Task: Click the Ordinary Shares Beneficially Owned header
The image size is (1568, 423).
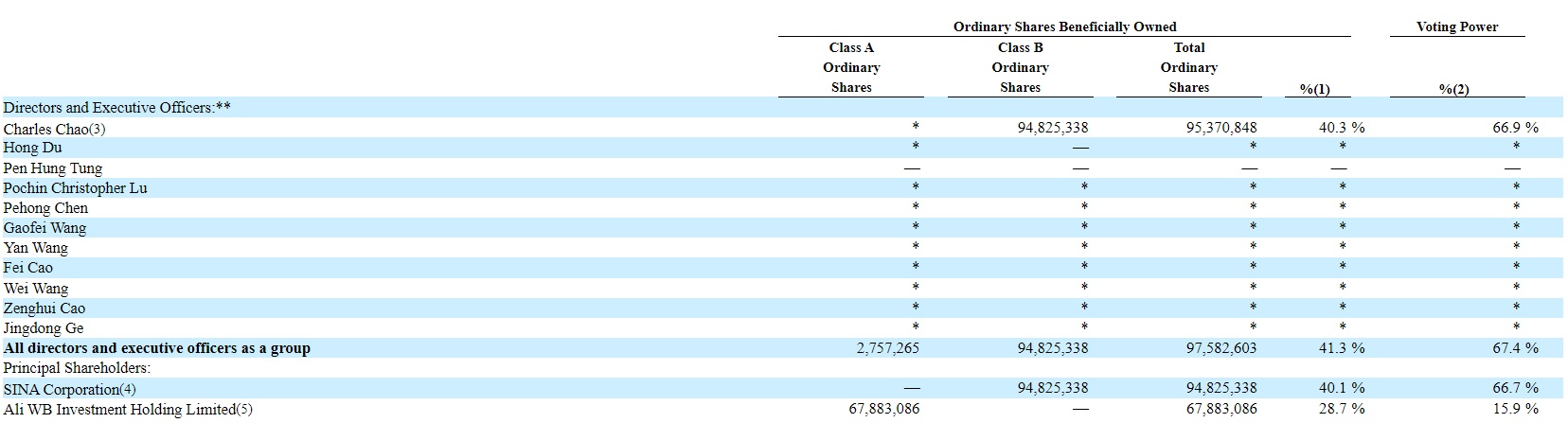Action: (1065, 26)
